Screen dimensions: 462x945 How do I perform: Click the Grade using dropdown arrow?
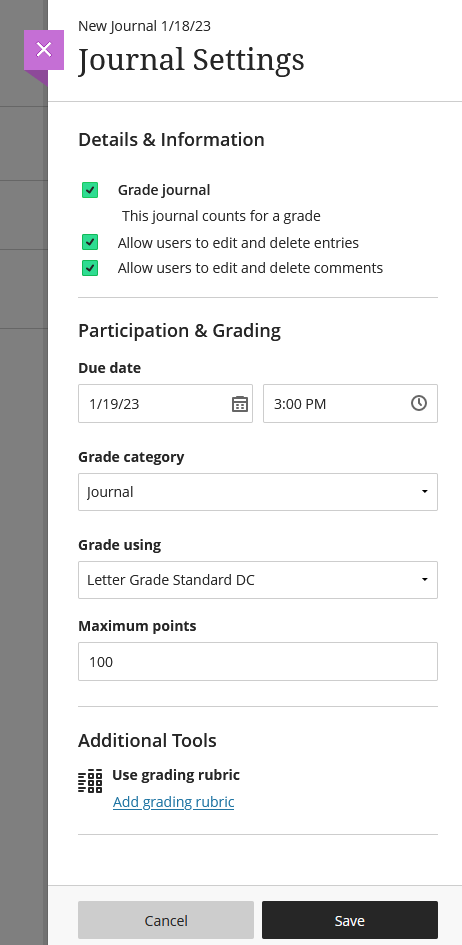pyautogui.click(x=425, y=580)
